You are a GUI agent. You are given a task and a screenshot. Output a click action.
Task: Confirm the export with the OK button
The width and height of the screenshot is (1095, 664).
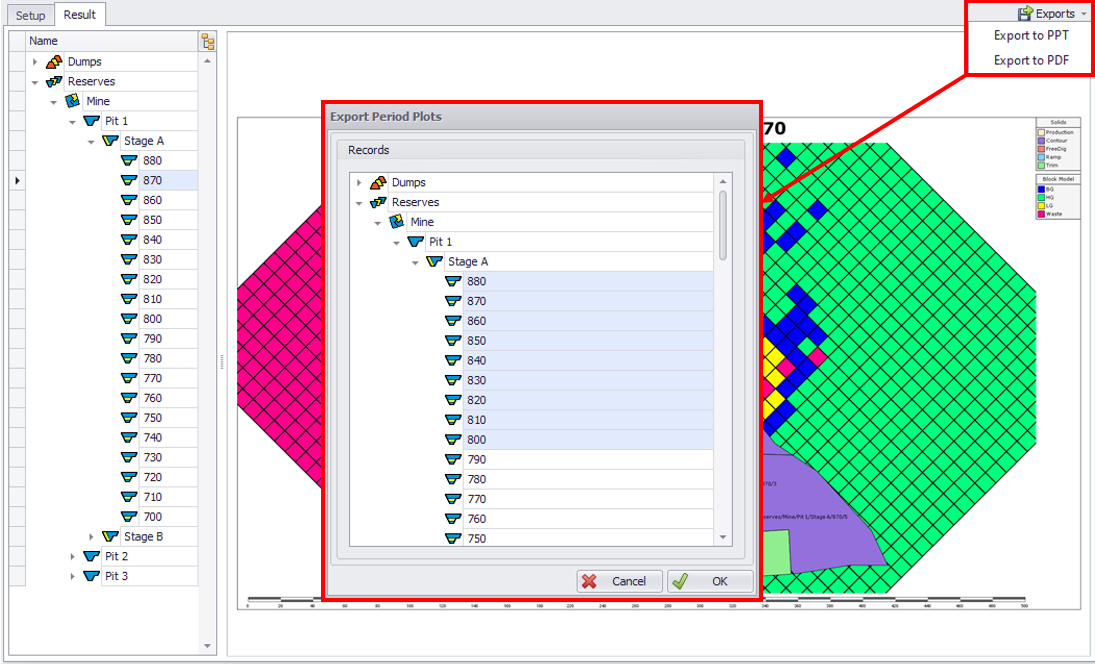coord(711,581)
